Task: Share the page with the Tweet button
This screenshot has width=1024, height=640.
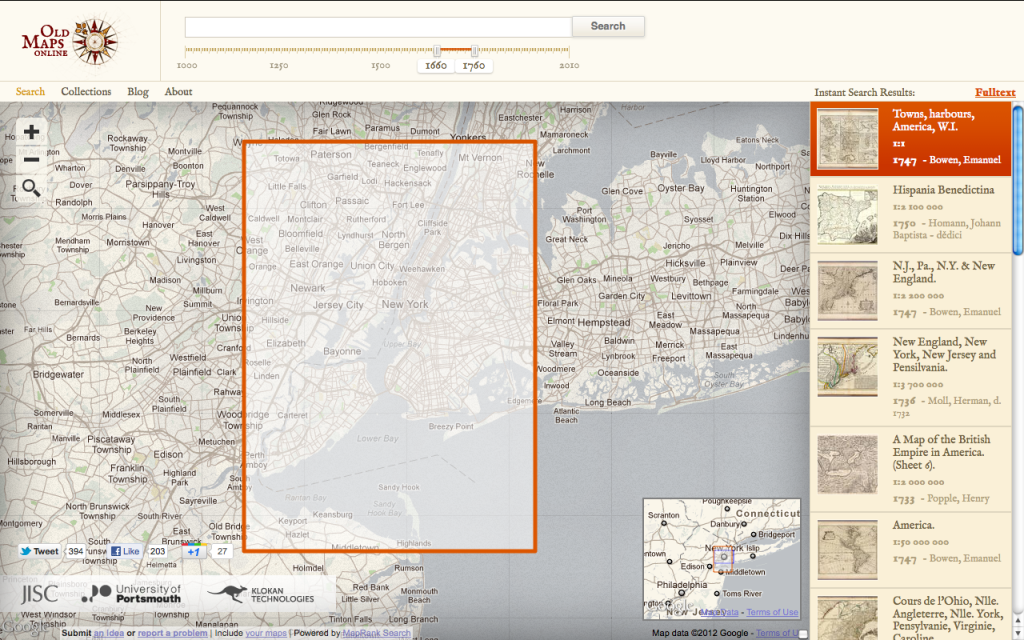Action: point(40,551)
